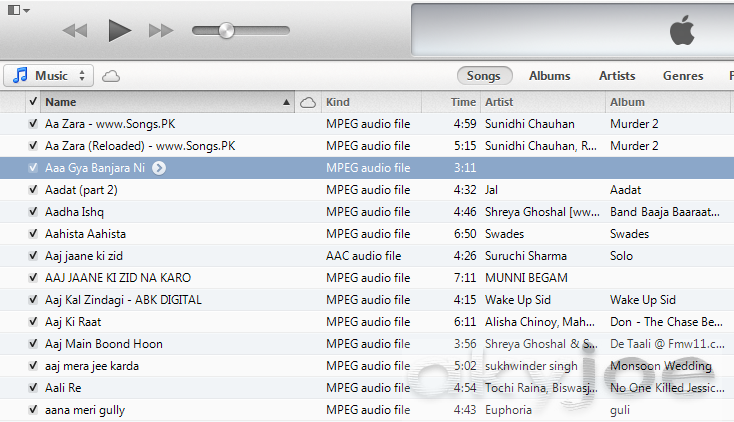
Task: Sort by the Artist column header
Action: [543, 102]
